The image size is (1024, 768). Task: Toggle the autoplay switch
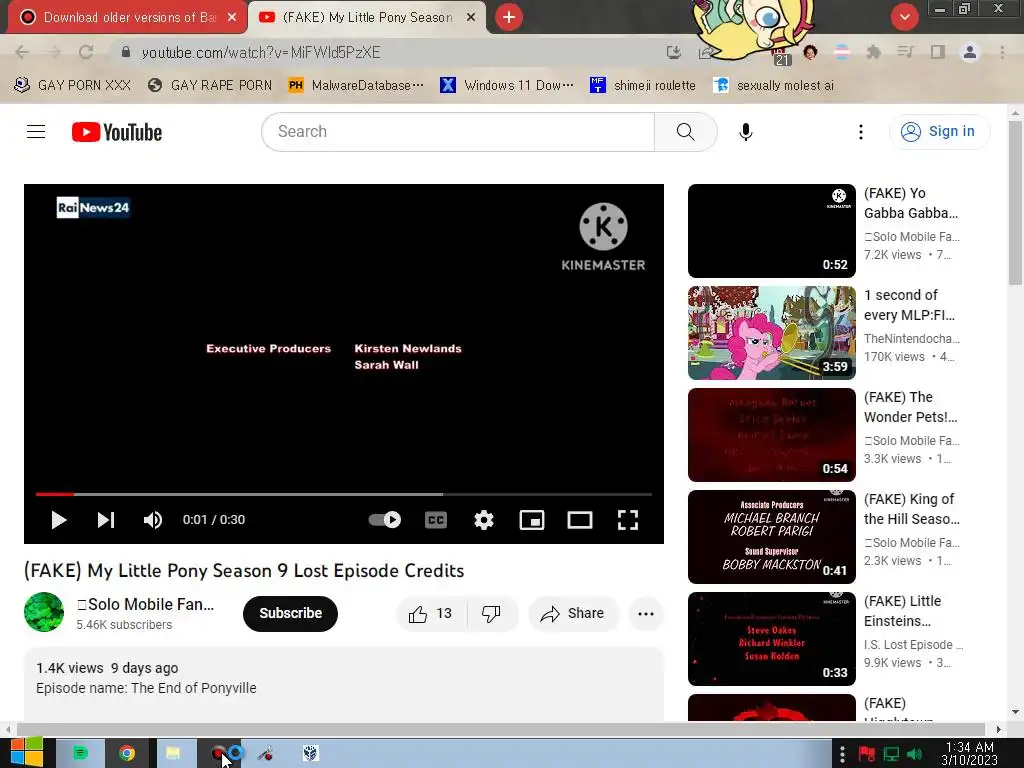(x=385, y=520)
